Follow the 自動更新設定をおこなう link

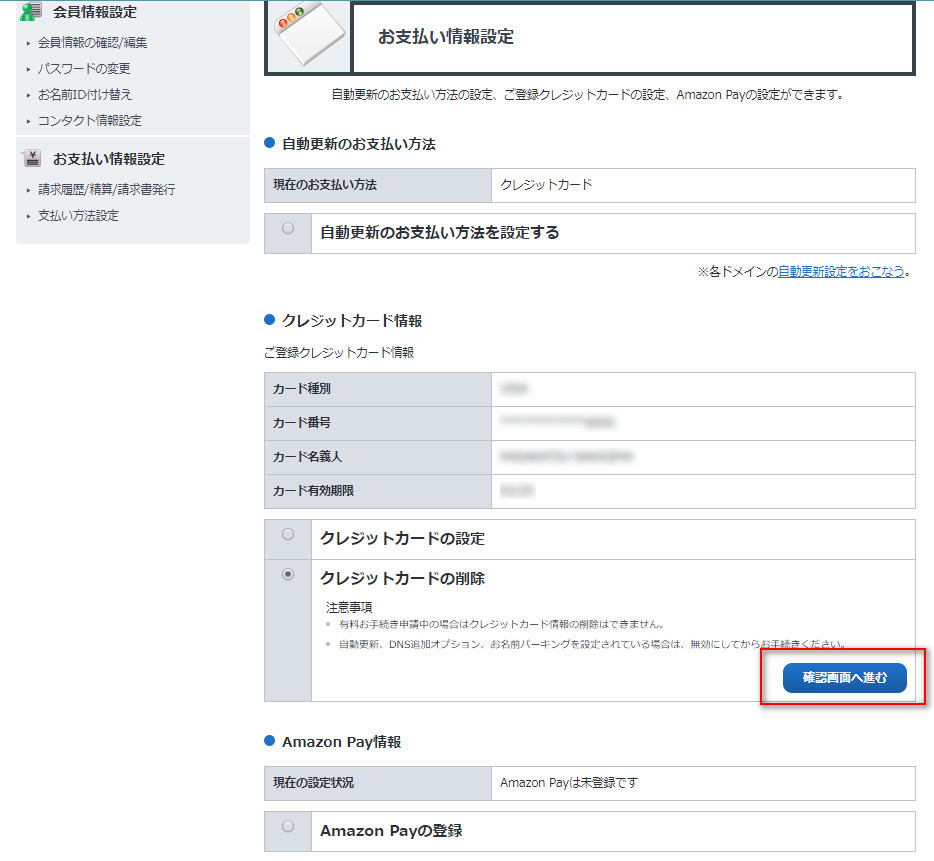[841, 271]
